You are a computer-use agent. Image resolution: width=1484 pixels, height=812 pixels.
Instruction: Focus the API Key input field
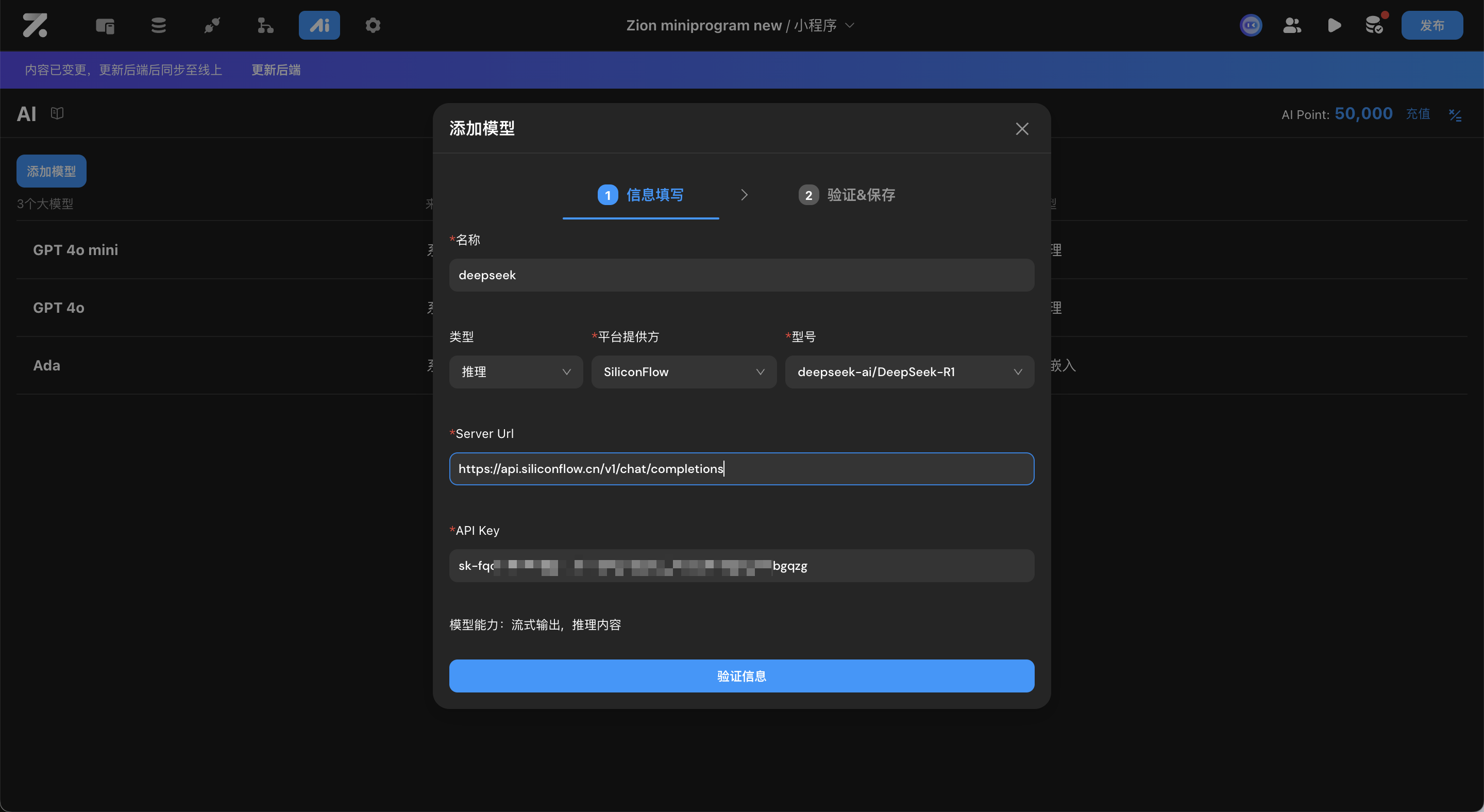[x=742, y=566]
